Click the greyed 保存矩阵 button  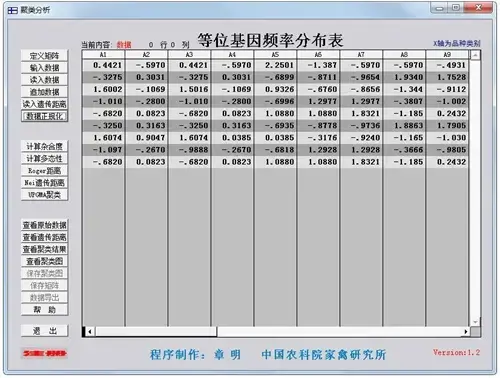(44, 285)
